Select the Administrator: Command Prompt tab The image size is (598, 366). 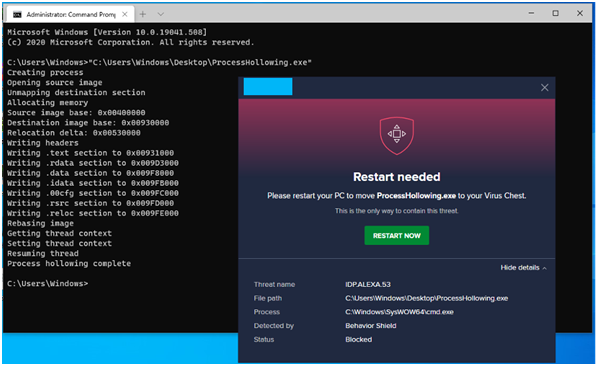(x=70, y=14)
